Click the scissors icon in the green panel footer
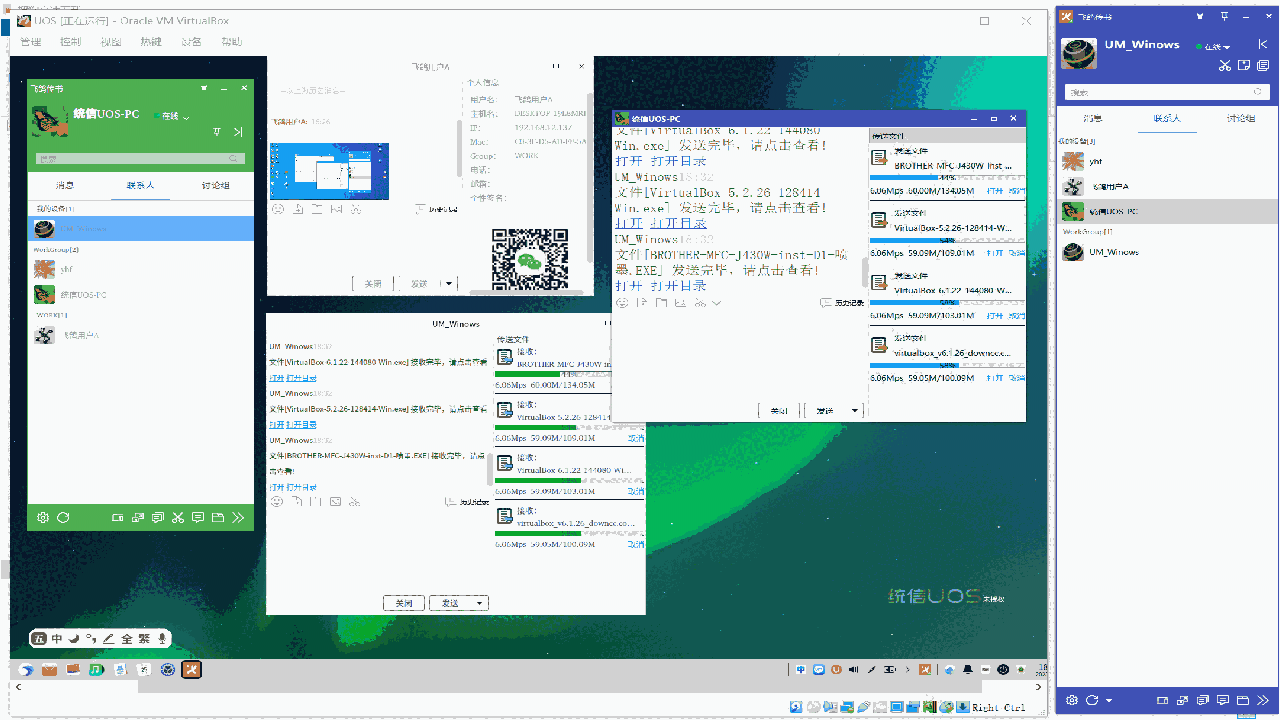 [x=177, y=517]
